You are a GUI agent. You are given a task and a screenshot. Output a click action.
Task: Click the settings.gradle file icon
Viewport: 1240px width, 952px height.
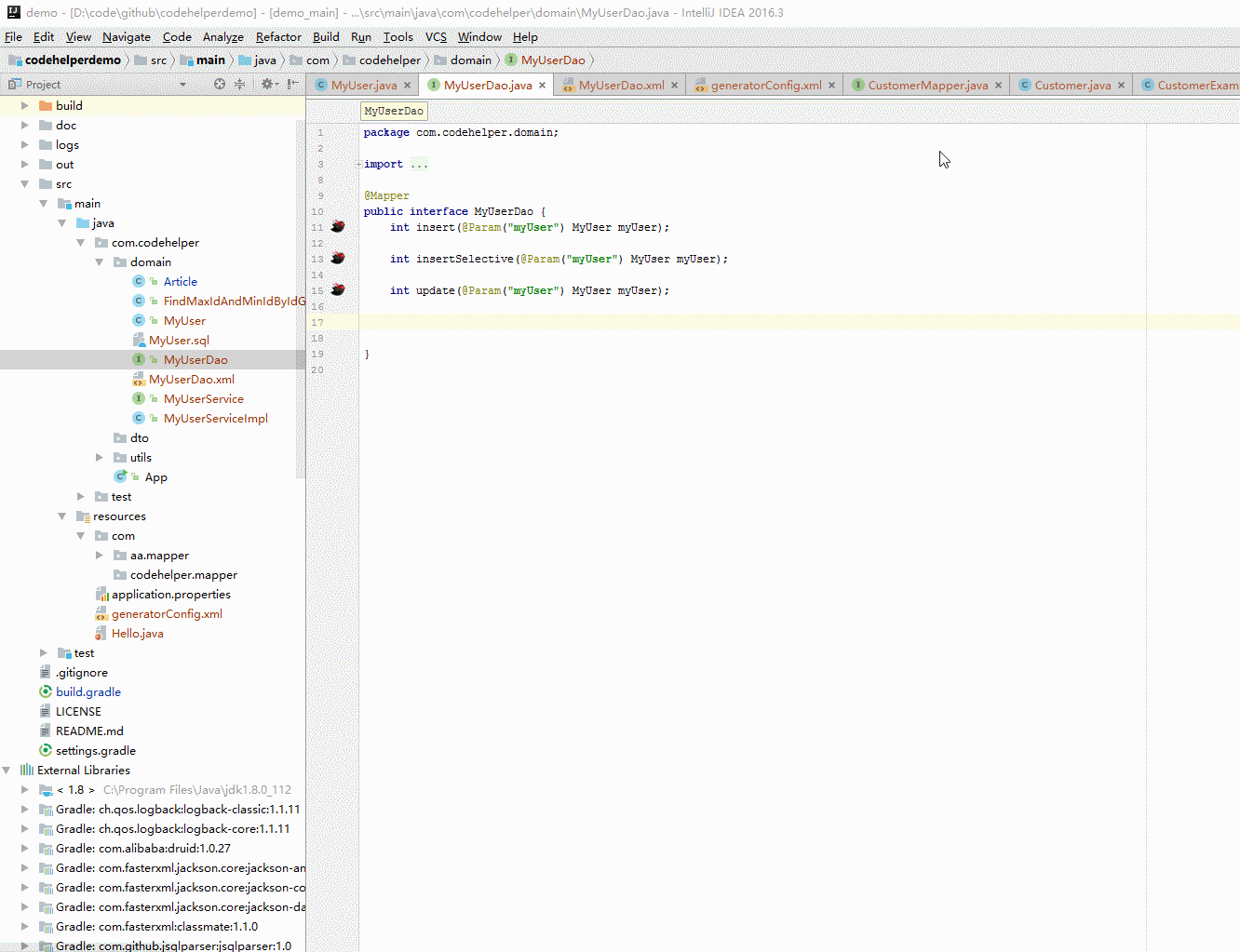point(46,750)
